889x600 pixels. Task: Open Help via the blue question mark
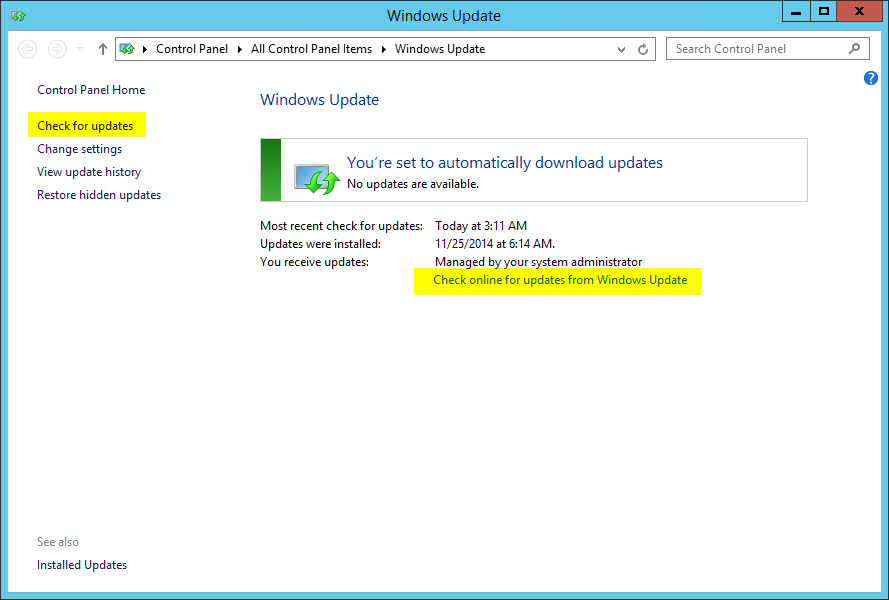pyautogui.click(x=871, y=78)
